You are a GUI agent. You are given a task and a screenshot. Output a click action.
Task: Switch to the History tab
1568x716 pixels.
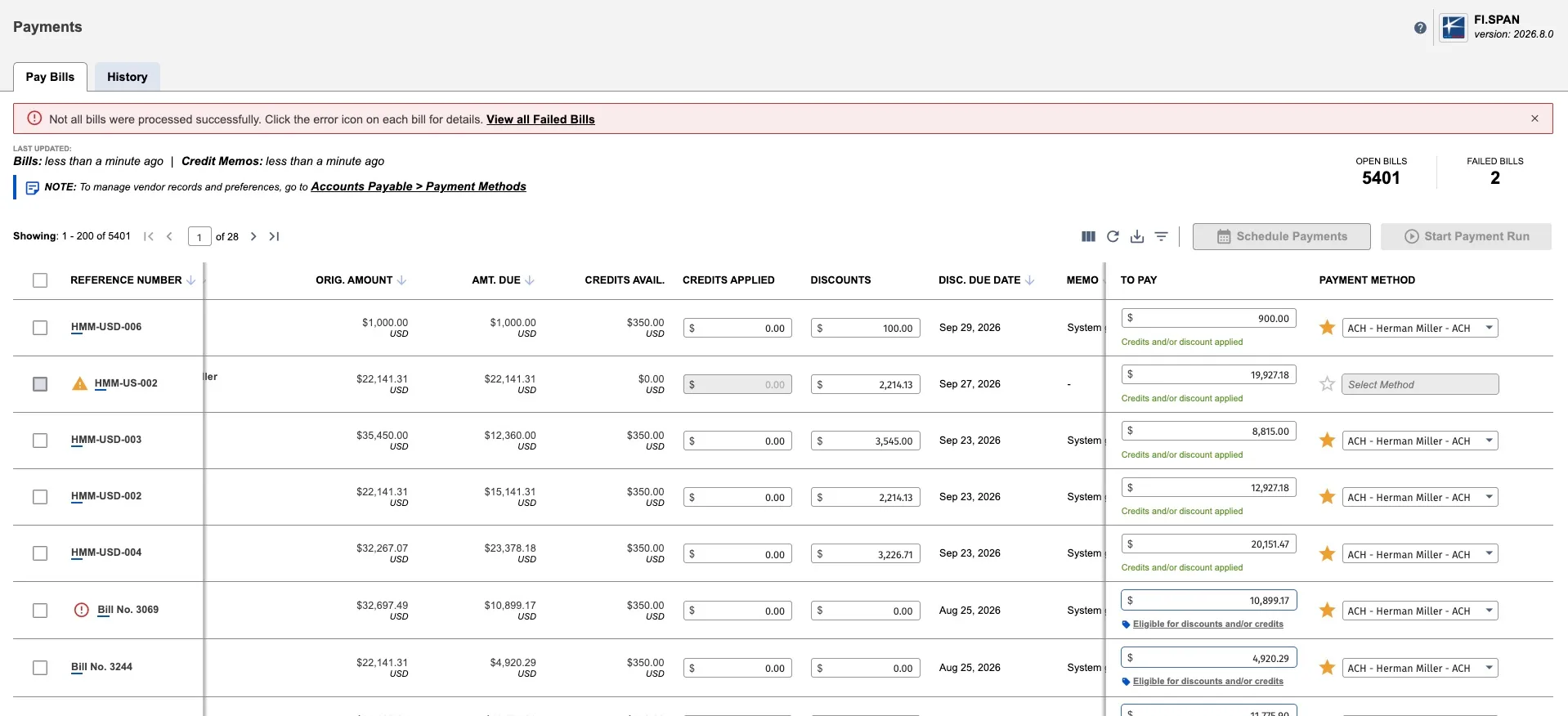coord(128,77)
